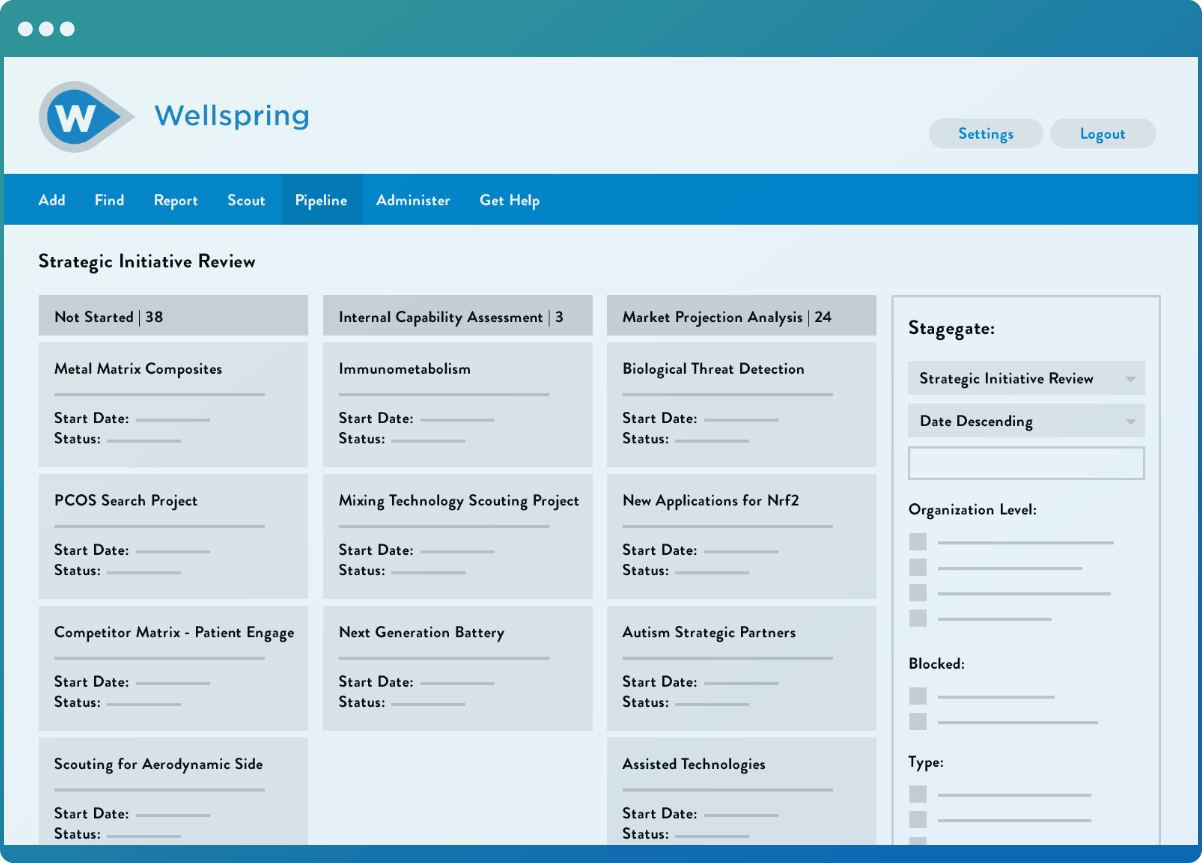Select the Scout navigation item

[x=246, y=200]
